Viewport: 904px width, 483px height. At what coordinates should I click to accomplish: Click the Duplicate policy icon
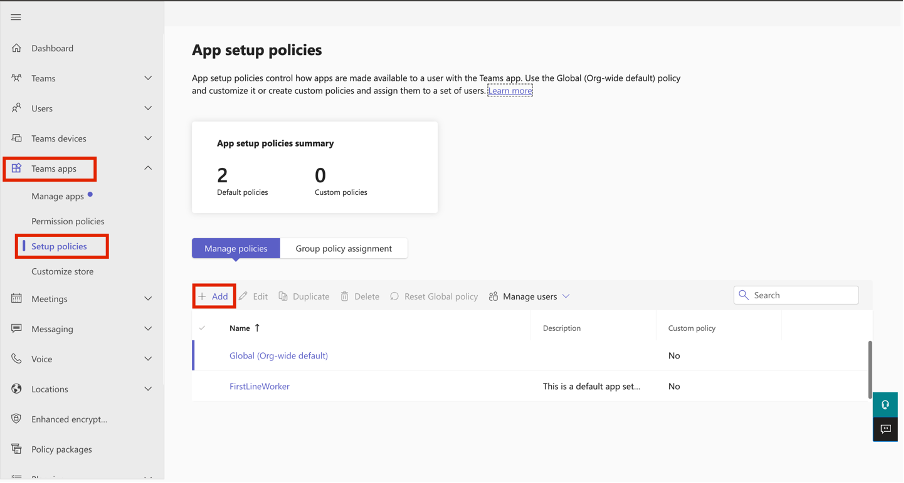(x=283, y=296)
